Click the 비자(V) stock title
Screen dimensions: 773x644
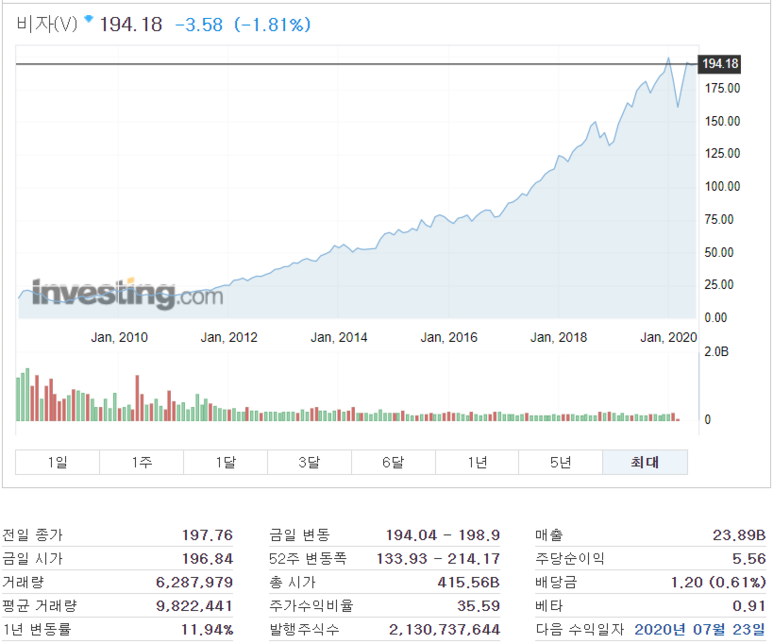pos(47,24)
